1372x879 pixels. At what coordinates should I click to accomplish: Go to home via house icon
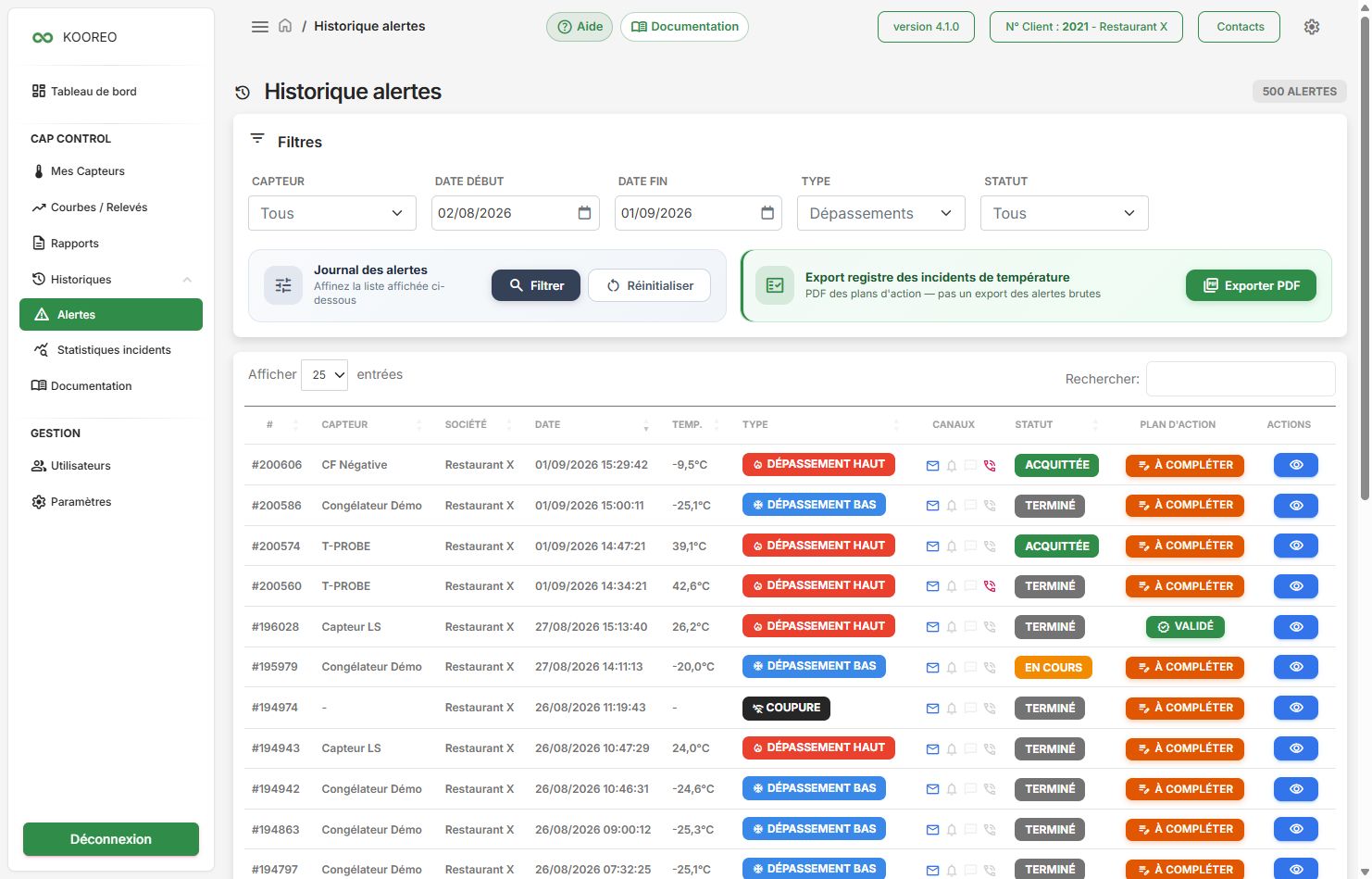click(x=285, y=26)
